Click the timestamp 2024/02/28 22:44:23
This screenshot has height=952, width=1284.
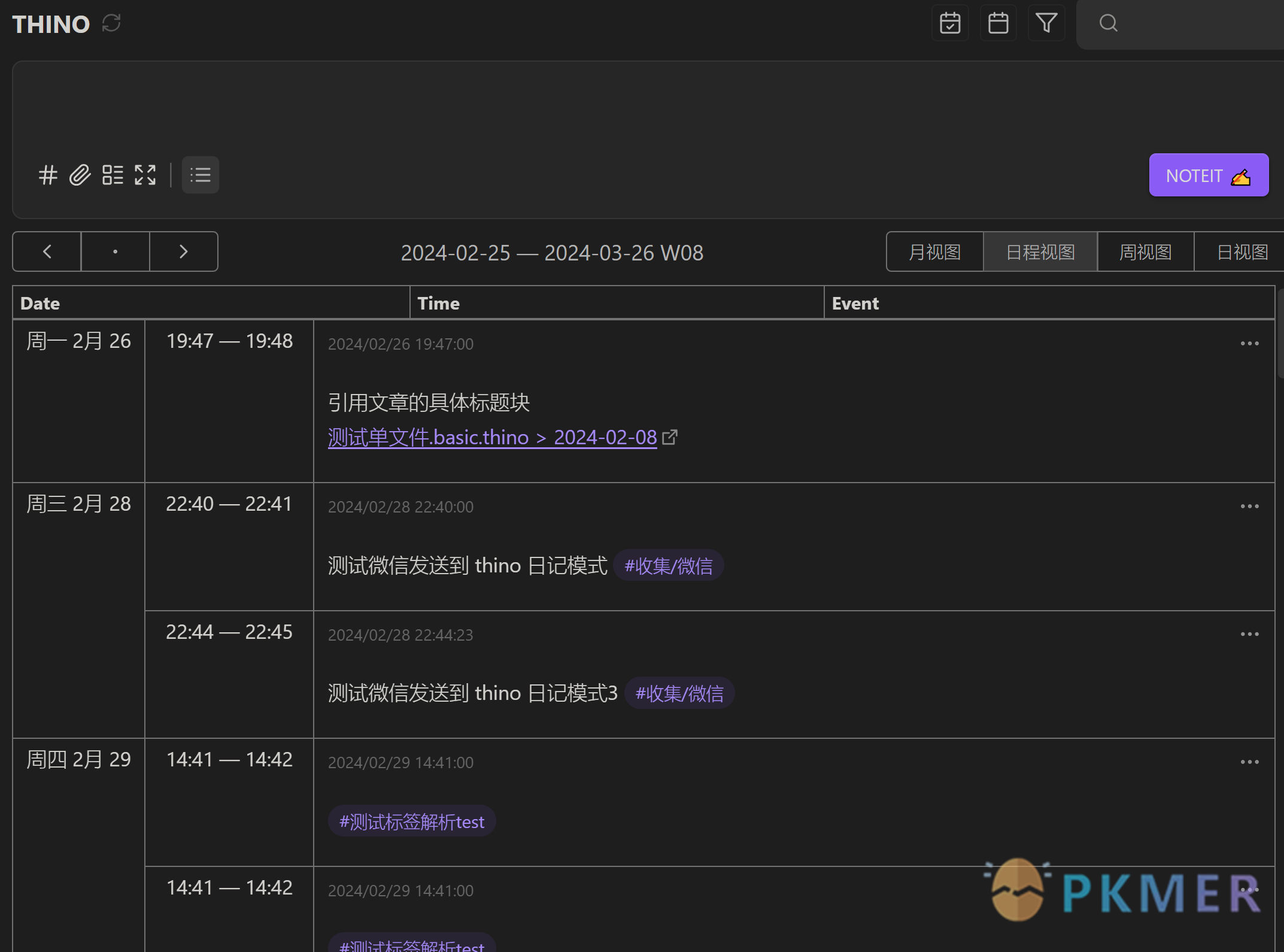click(x=400, y=635)
